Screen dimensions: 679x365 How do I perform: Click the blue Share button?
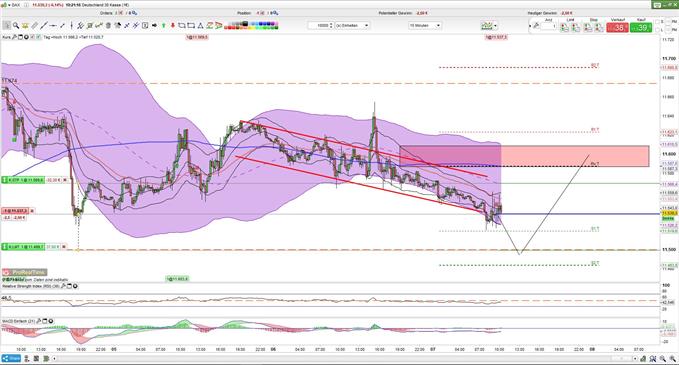click(11, 359)
